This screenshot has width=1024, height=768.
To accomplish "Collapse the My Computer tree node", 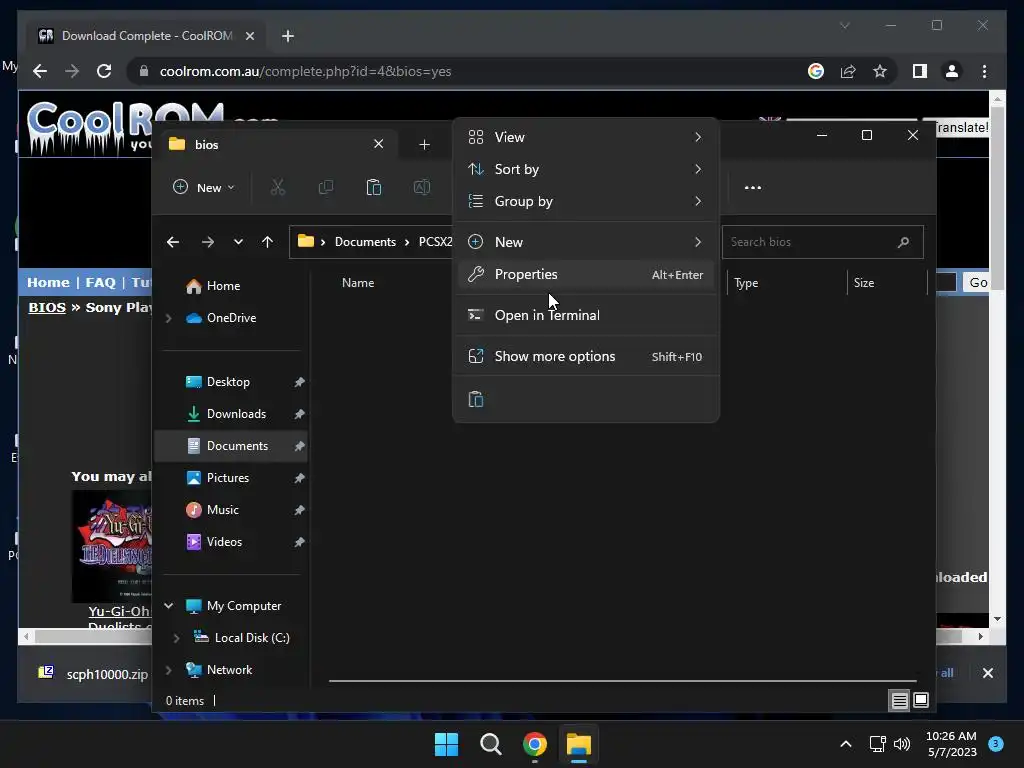I will point(168,606).
